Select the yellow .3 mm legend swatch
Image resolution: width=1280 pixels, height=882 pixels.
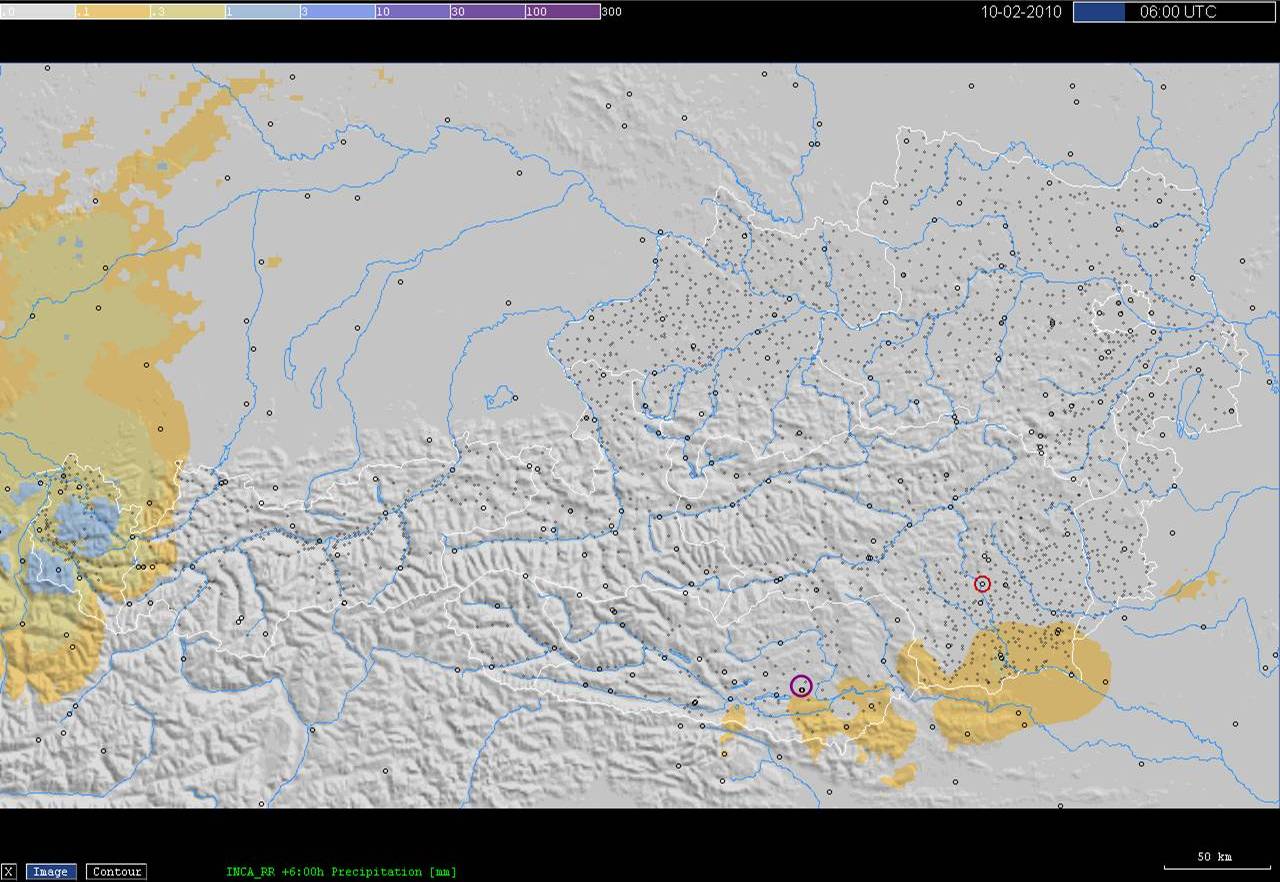click(x=187, y=12)
